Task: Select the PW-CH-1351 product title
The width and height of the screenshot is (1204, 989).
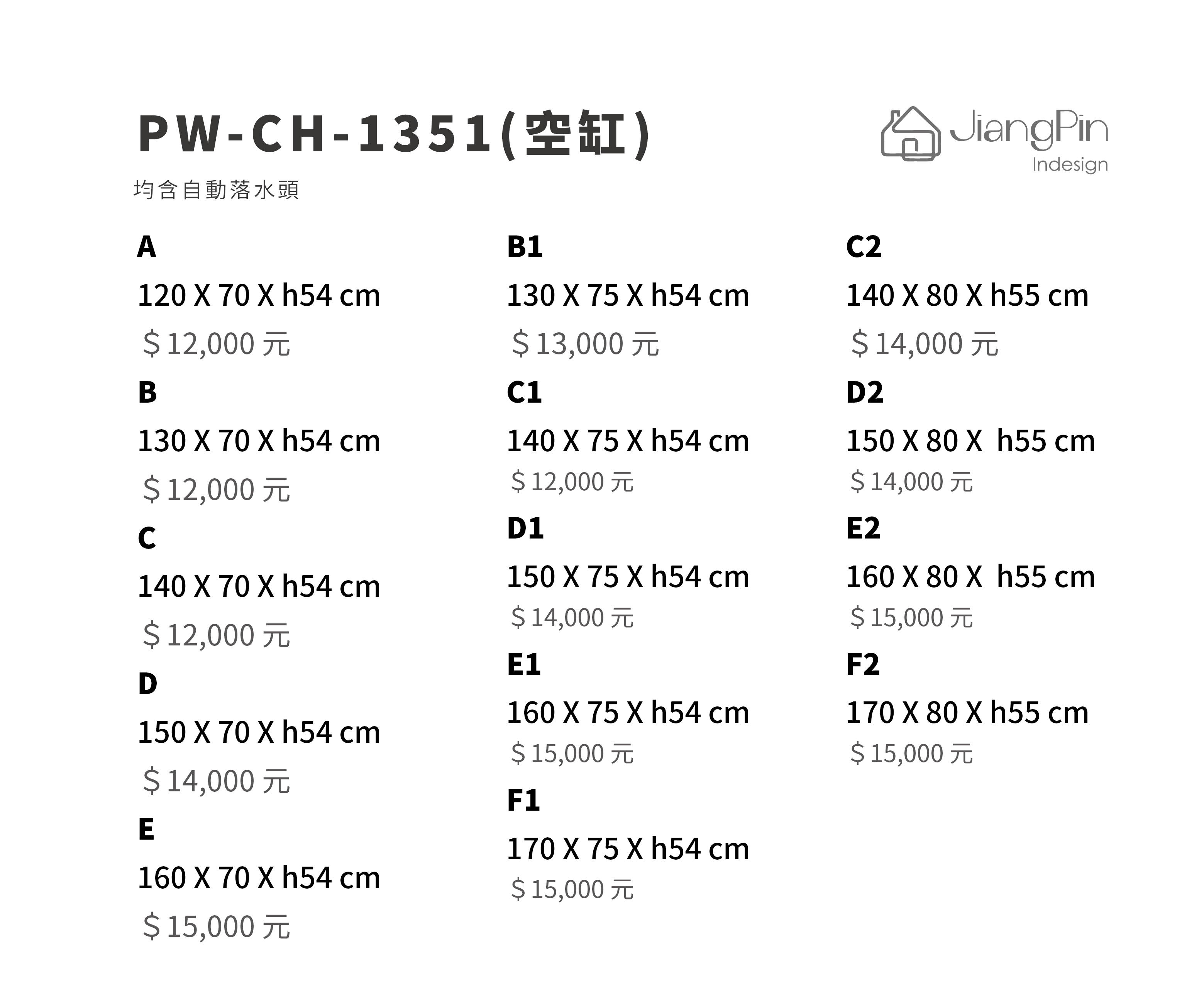Action: [394, 134]
